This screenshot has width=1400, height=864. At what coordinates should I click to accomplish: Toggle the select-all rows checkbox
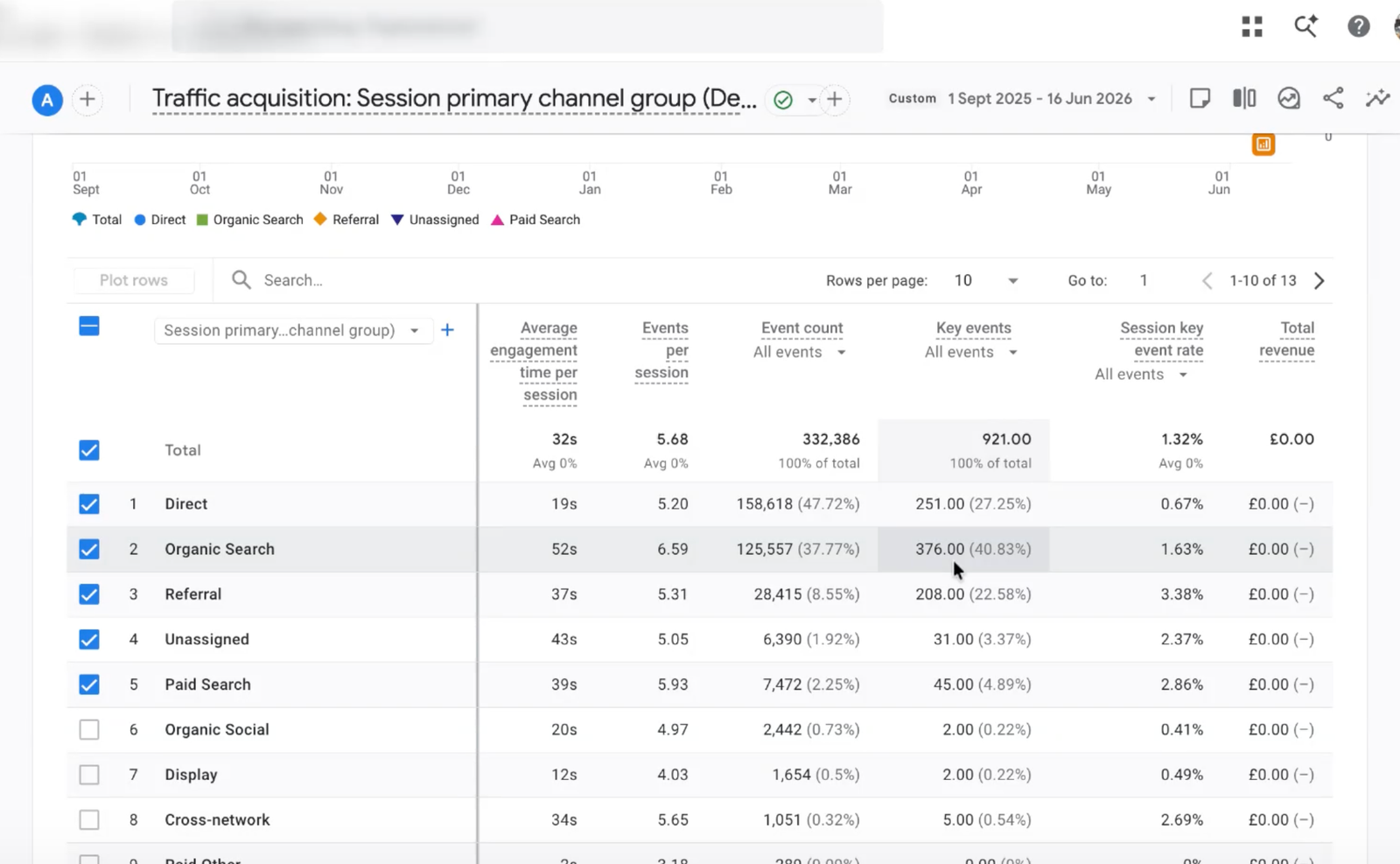coord(89,327)
